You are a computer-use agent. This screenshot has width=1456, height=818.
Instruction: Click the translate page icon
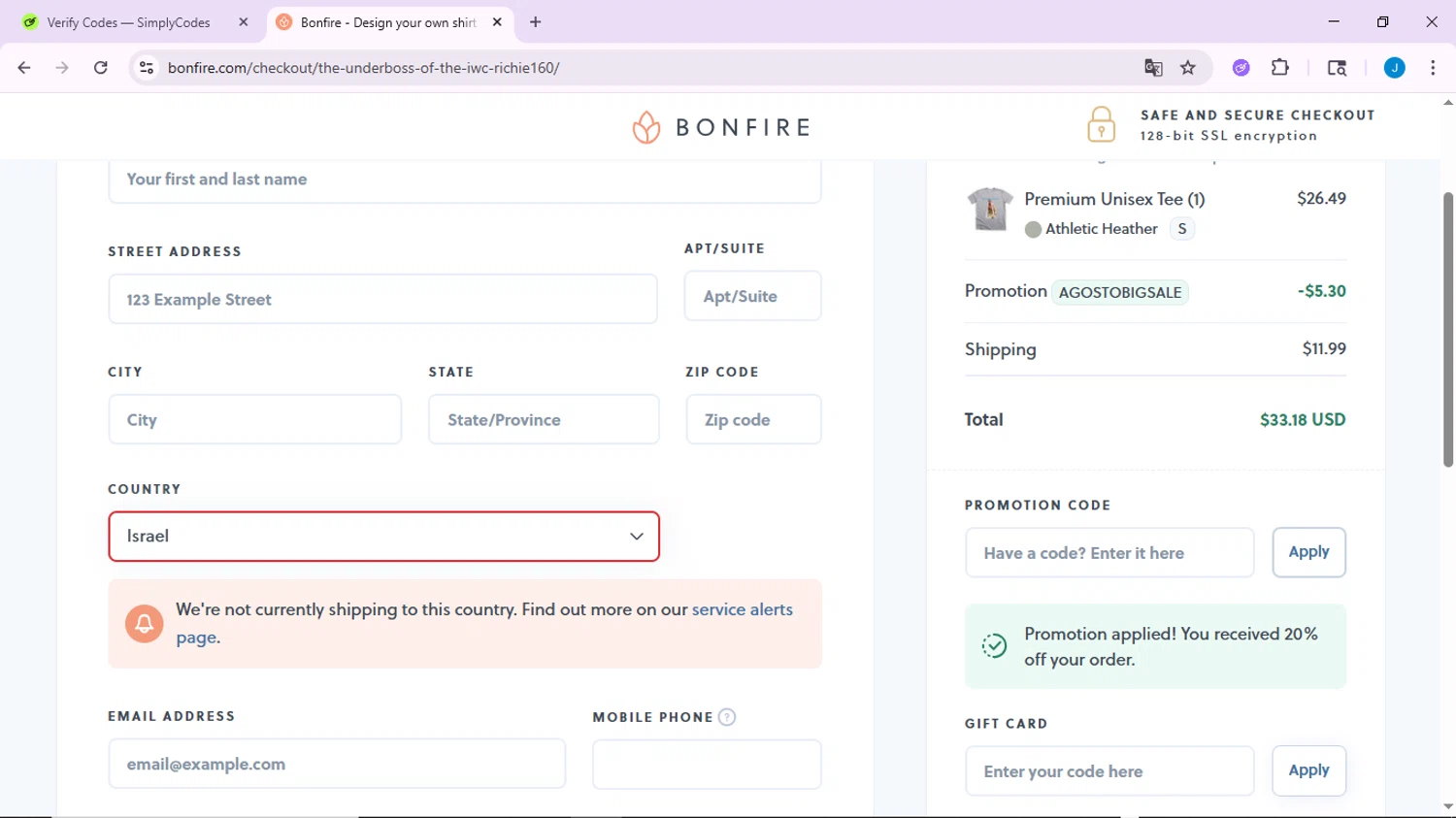1153,68
